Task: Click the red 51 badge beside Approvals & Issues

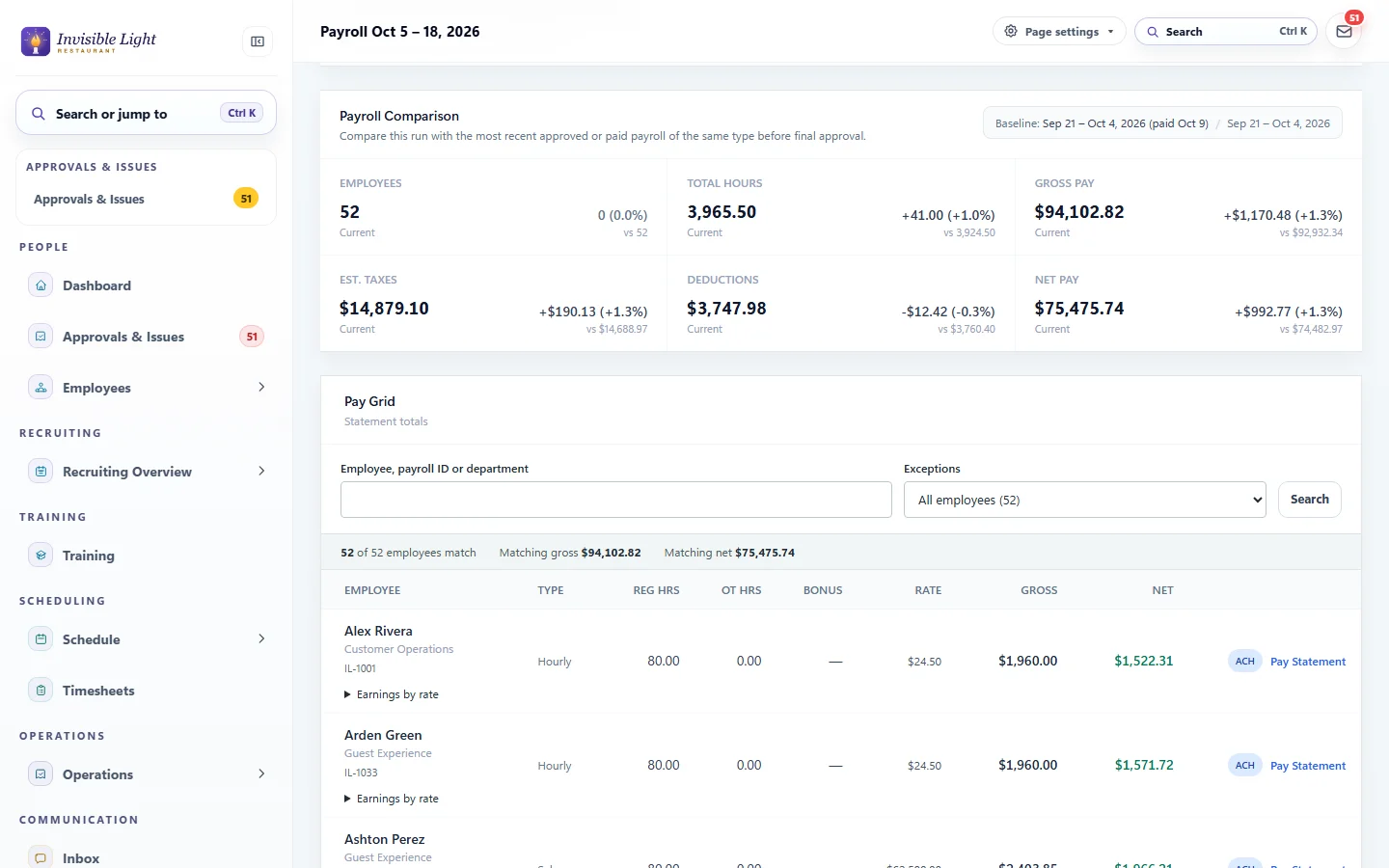Action: [x=252, y=337]
